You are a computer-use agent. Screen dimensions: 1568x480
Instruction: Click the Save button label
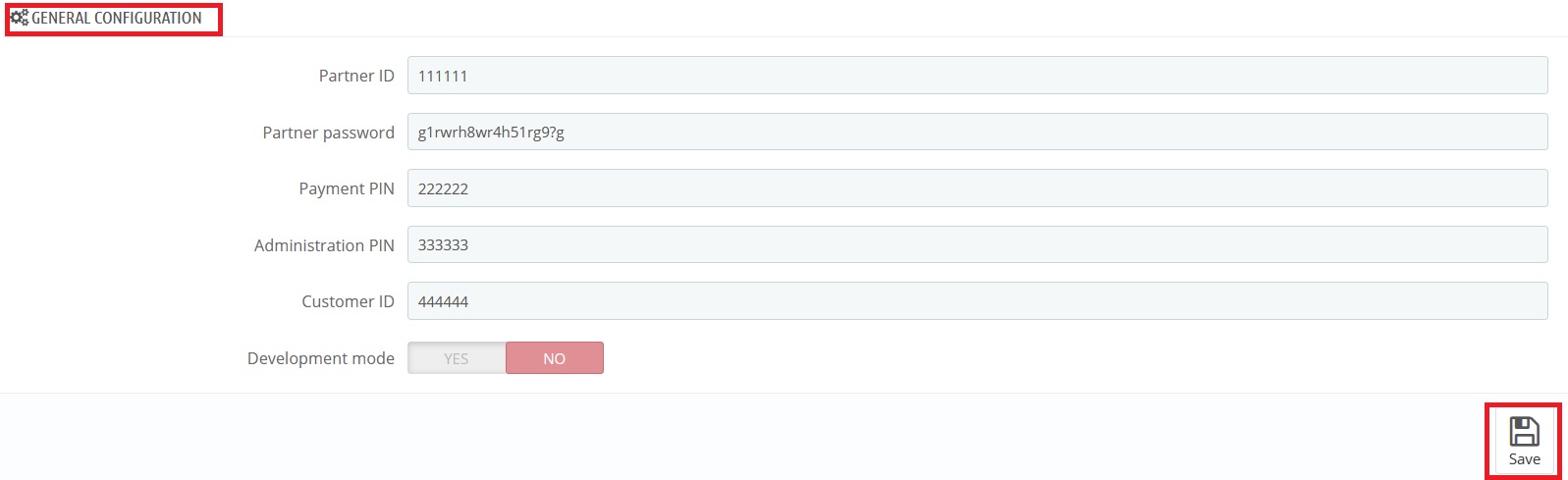(1524, 459)
